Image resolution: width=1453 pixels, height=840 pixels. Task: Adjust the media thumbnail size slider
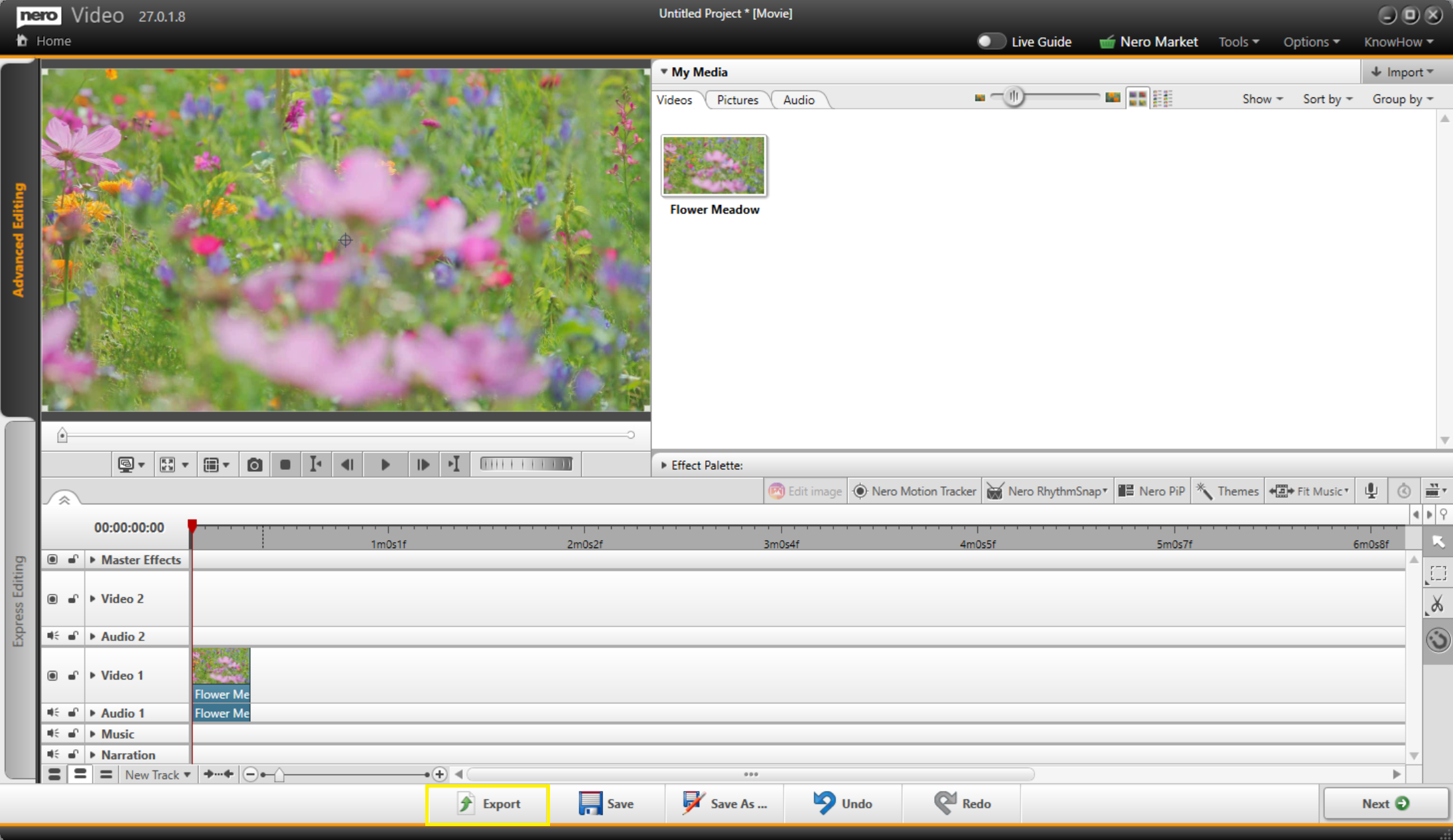pyautogui.click(x=1014, y=97)
